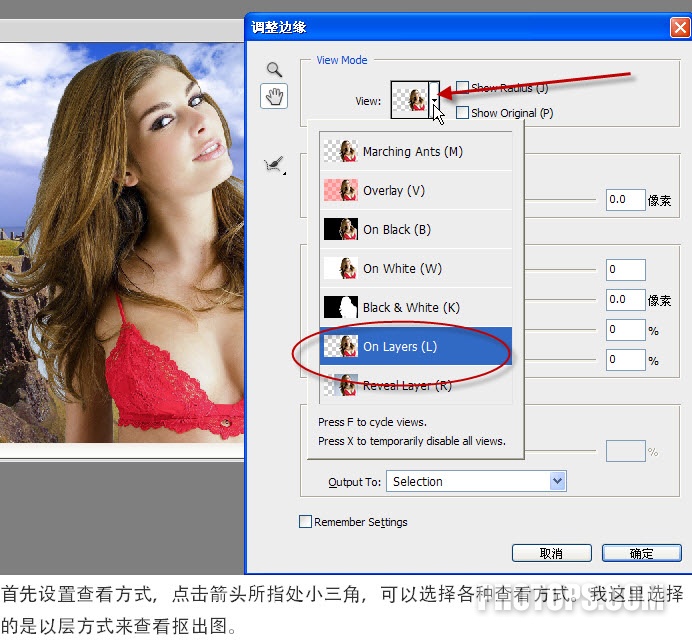Click the 'Press F to cycle views.' hint

click(372, 422)
